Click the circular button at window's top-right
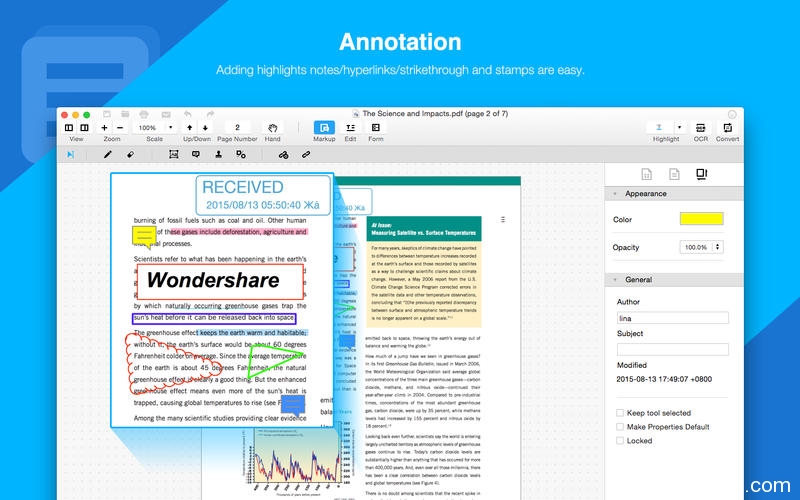Viewport: 800px width, 500px height. click(x=732, y=114)
